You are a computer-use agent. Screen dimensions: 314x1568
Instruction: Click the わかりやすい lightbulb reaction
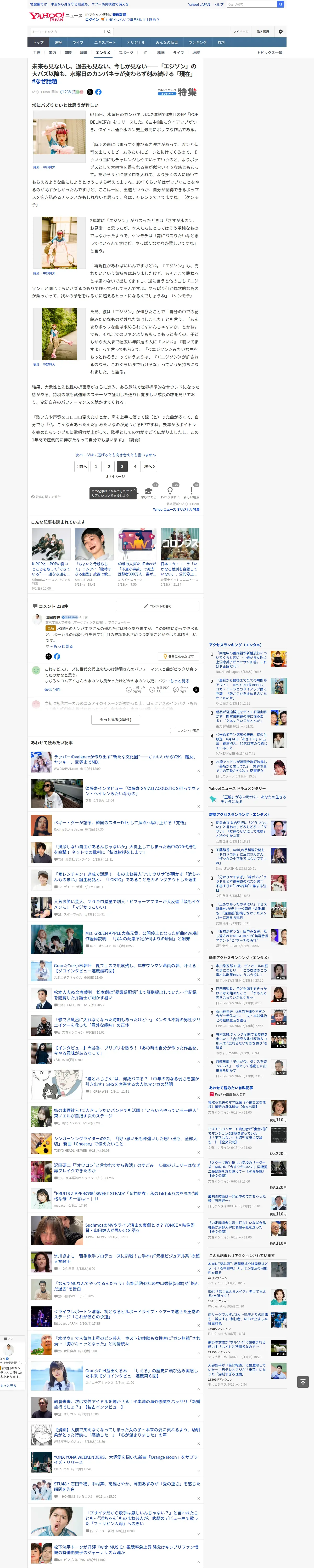coord(170,492)
